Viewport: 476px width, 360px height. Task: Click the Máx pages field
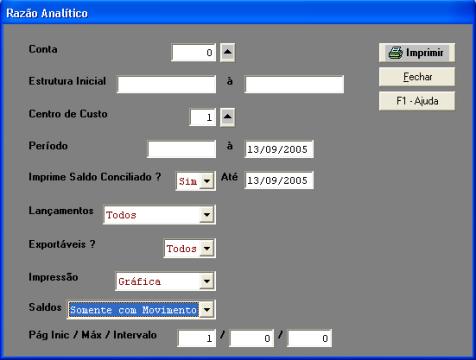(252, 338)
